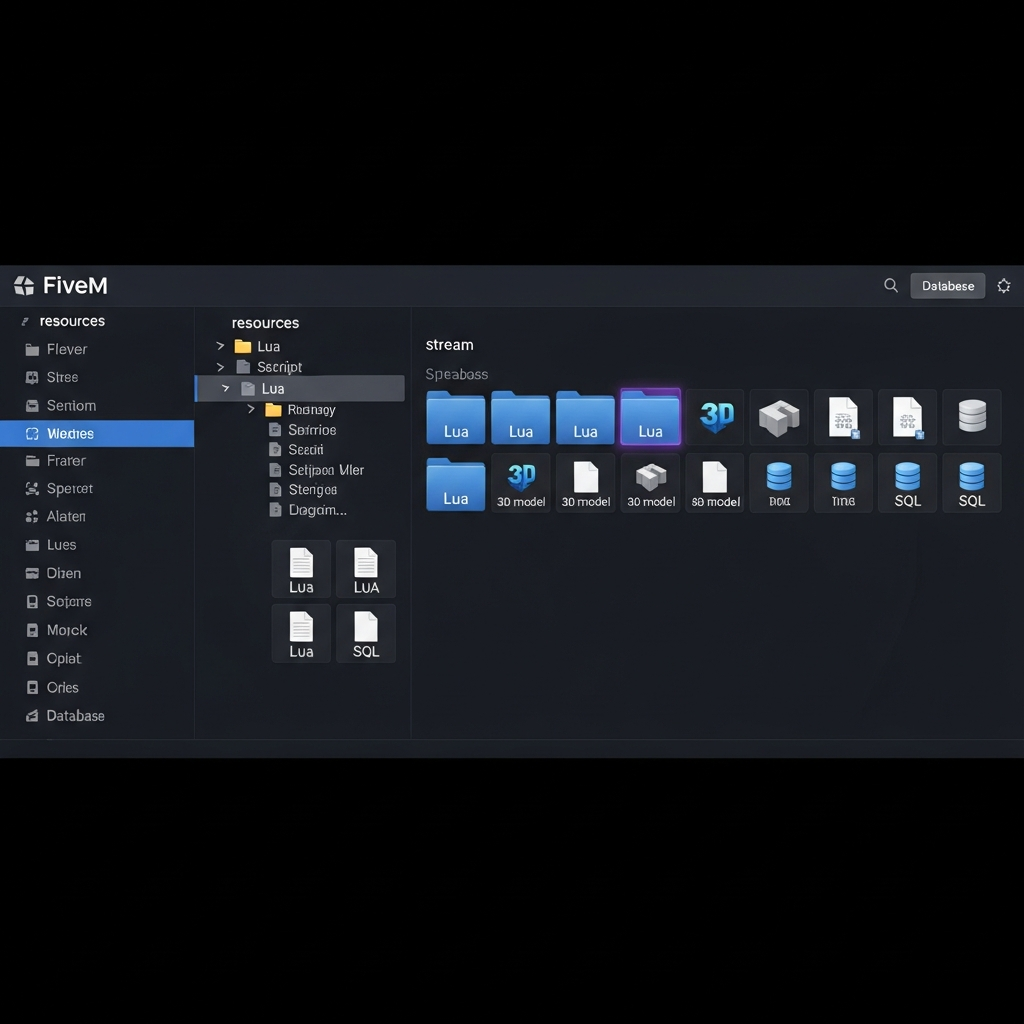The width and height of the screenshot is (1024, 1024).
Task: Open the Lua folder beside the 3D model tile
Action: (x=456, y=484)
